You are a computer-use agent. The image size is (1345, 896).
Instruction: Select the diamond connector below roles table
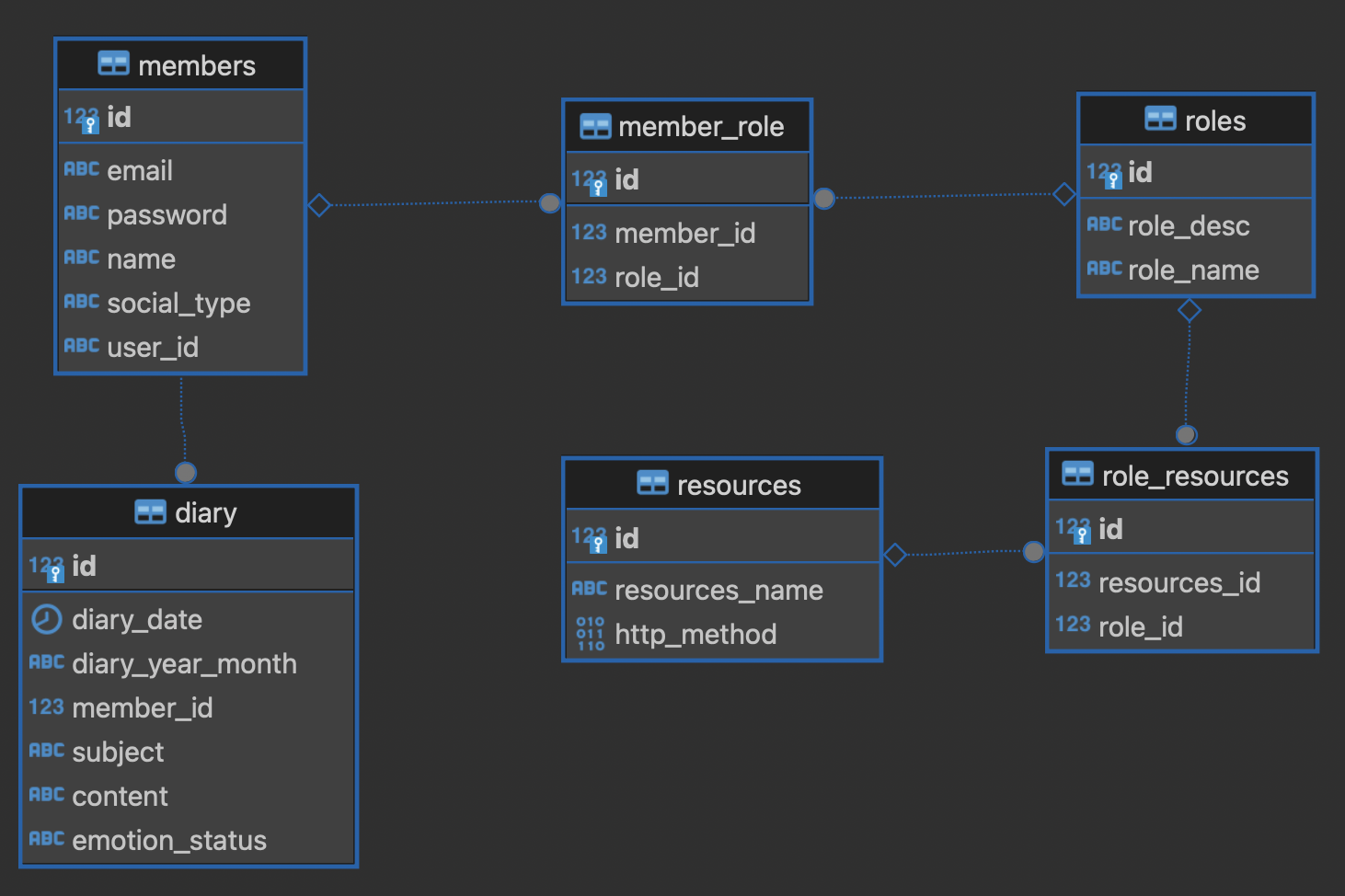tap(1190, 310)
